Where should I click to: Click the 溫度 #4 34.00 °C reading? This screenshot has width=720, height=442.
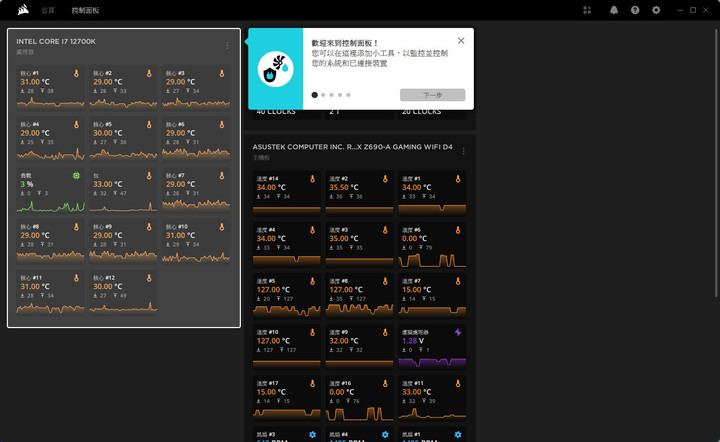pos(271,239)
